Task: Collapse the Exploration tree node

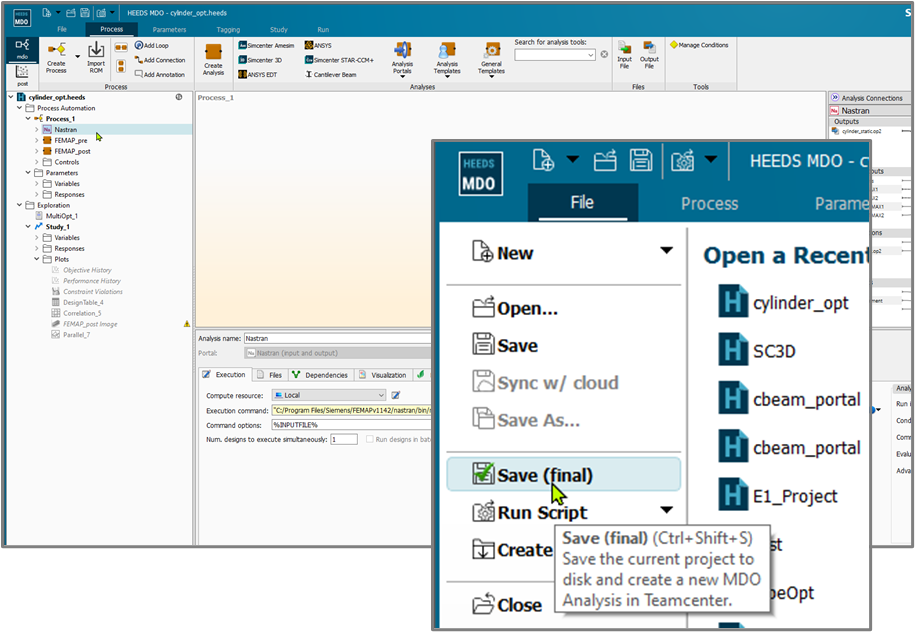Action: tap(19, 205)
